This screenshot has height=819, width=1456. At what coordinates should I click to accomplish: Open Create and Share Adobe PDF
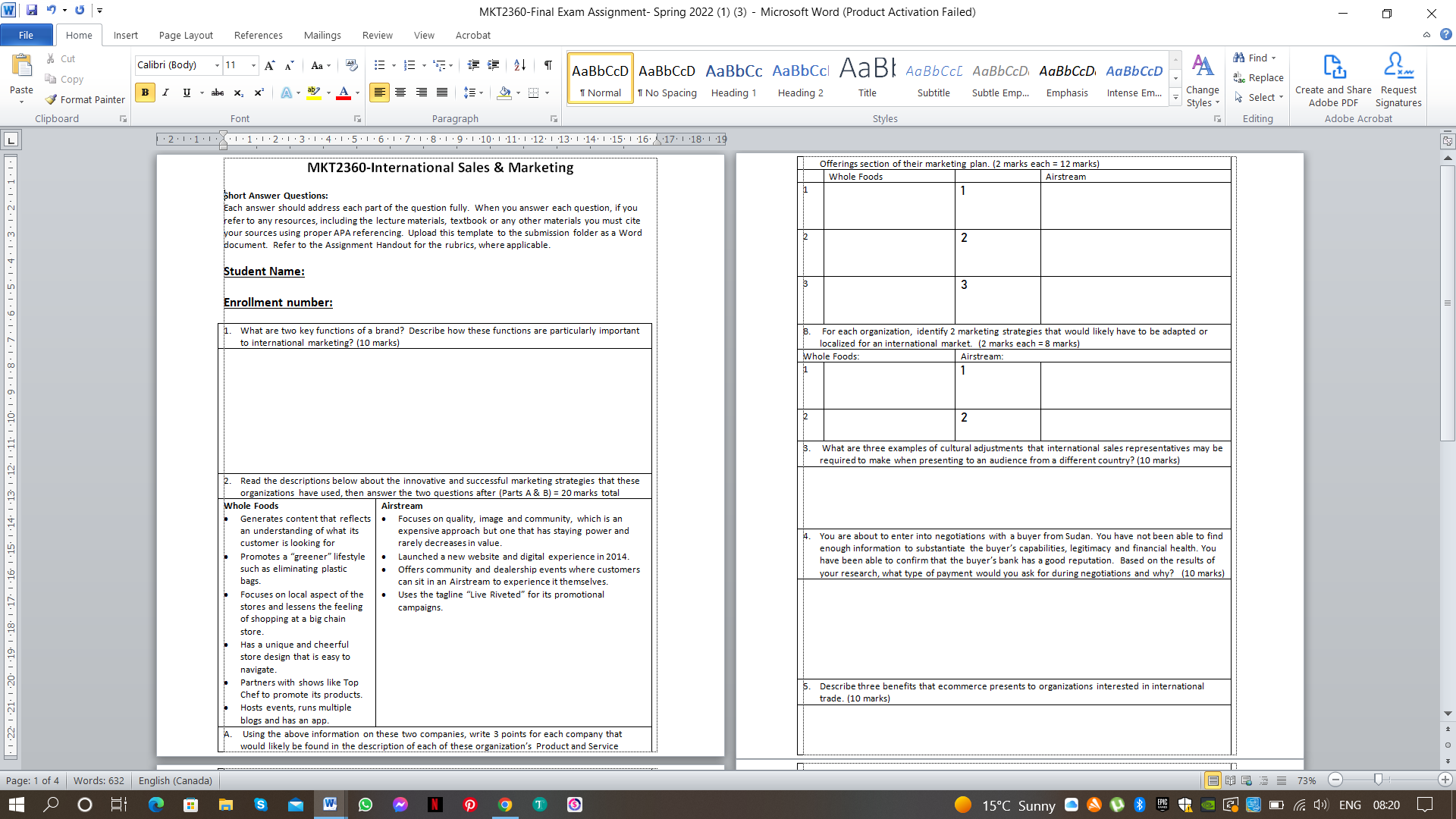[x=1333, y=80]
